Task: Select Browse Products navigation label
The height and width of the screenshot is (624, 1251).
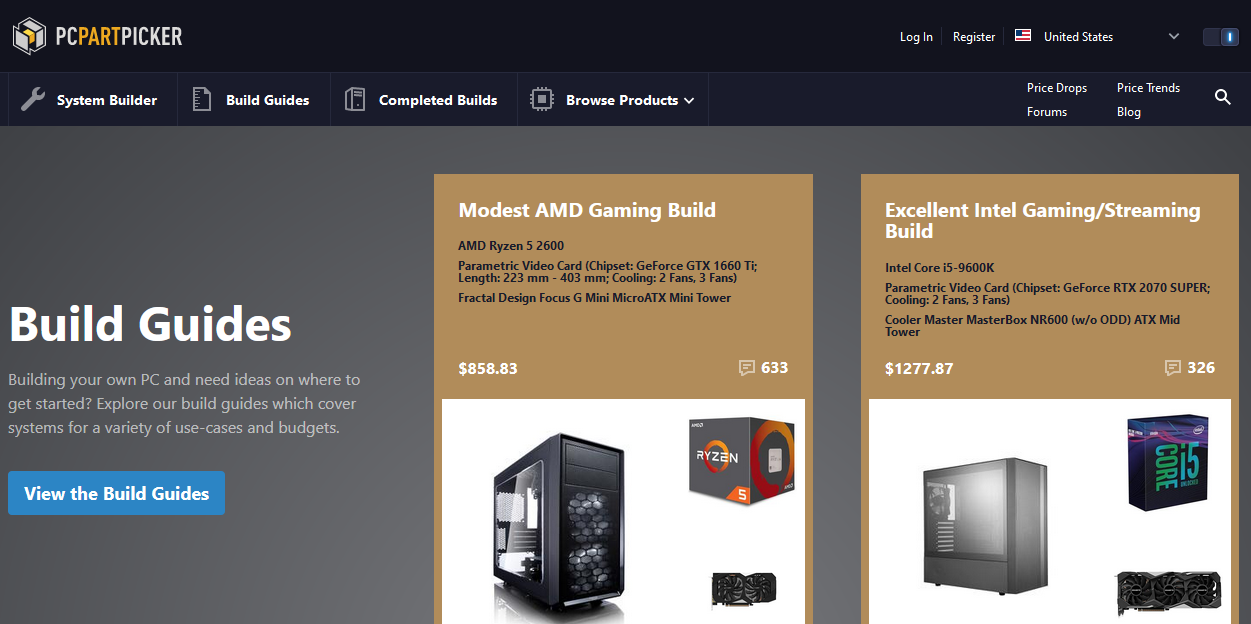Action: click(x=622, y=100)
